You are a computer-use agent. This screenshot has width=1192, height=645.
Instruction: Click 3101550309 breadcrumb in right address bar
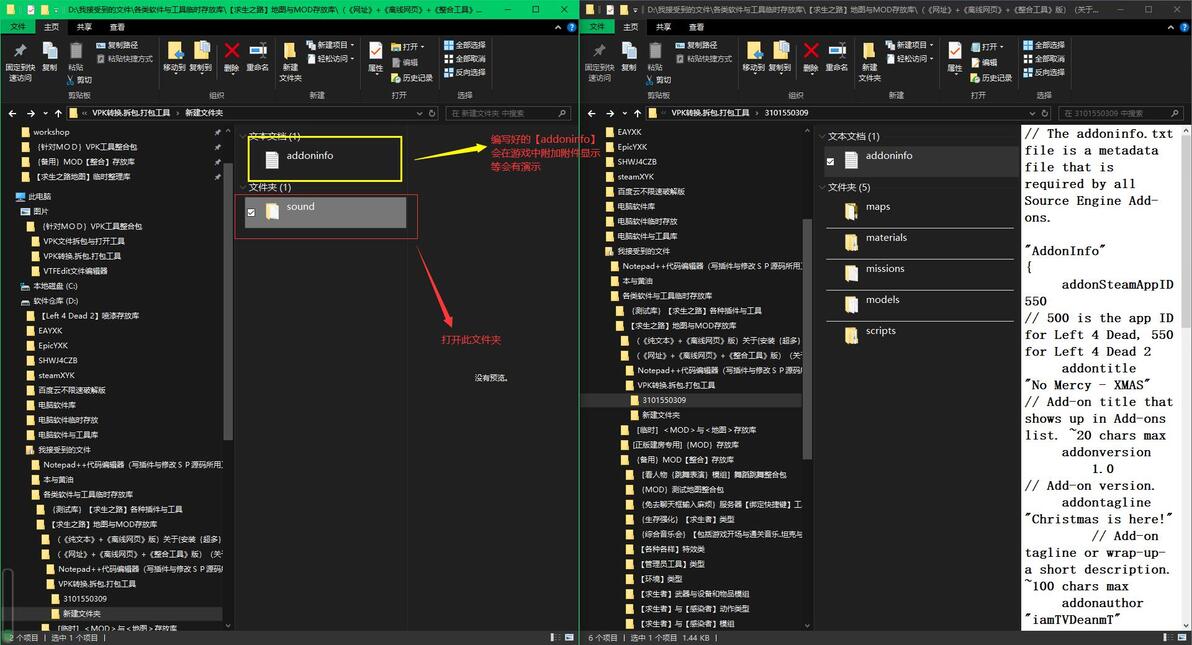tap(786, 113)
